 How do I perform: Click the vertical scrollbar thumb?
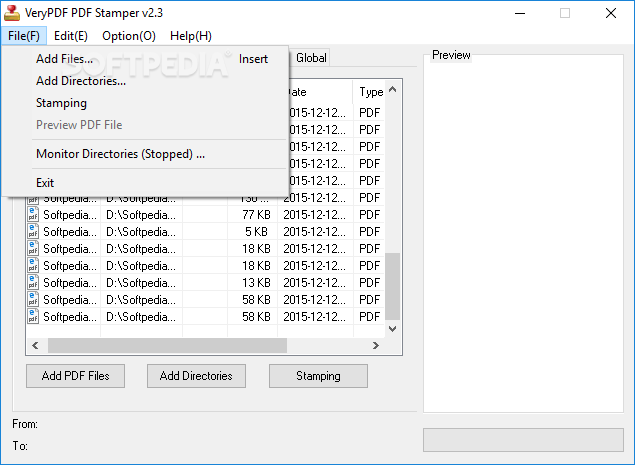(392, 286)
